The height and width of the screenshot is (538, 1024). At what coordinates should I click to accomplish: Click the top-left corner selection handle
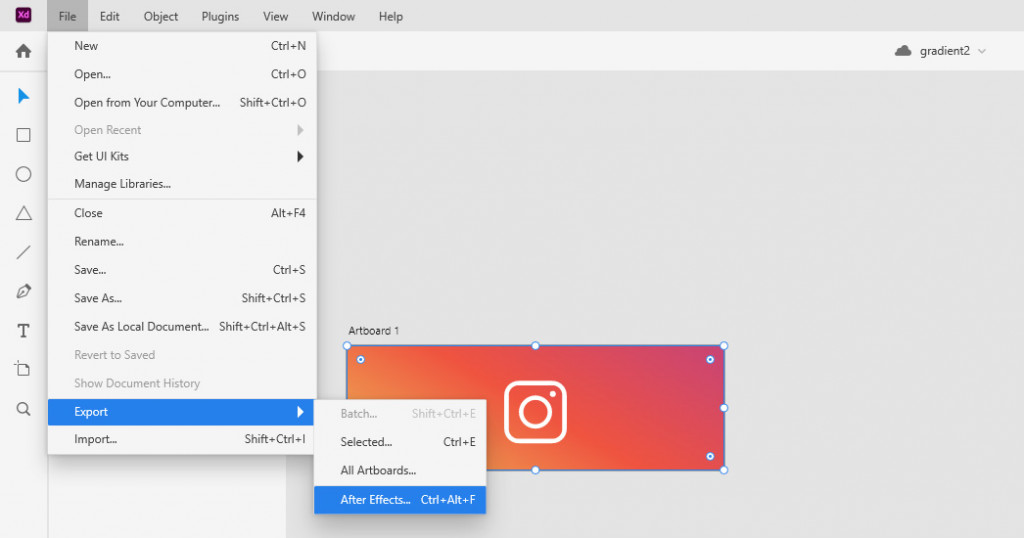coord(347,346)
